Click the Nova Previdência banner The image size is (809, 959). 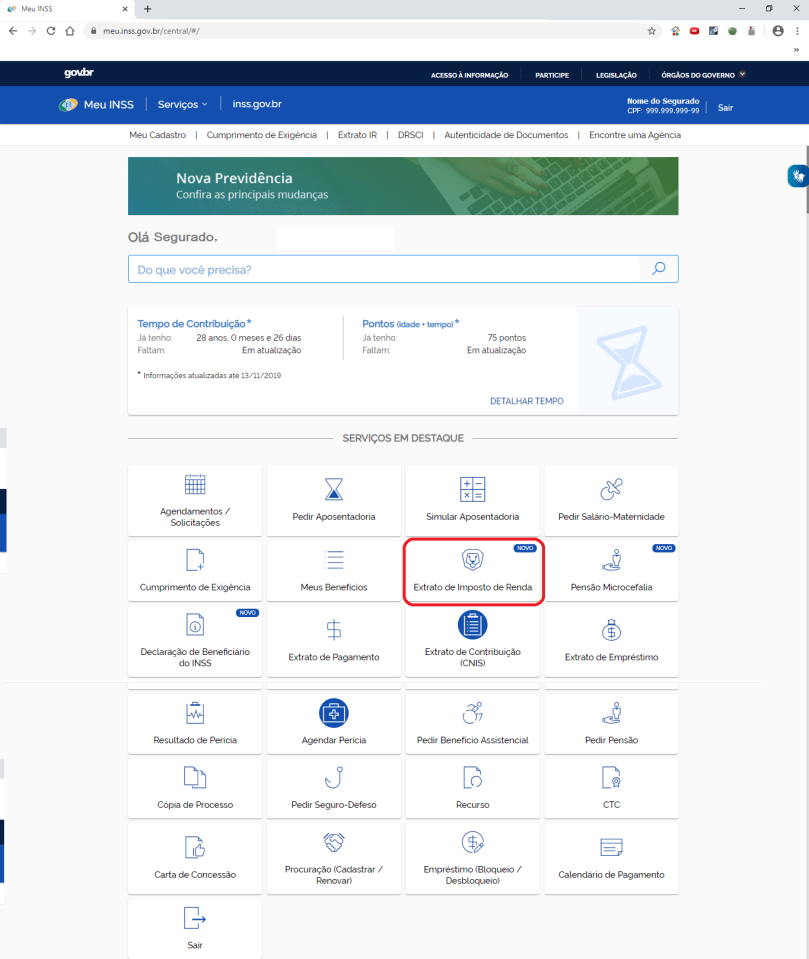click(402, 186)
